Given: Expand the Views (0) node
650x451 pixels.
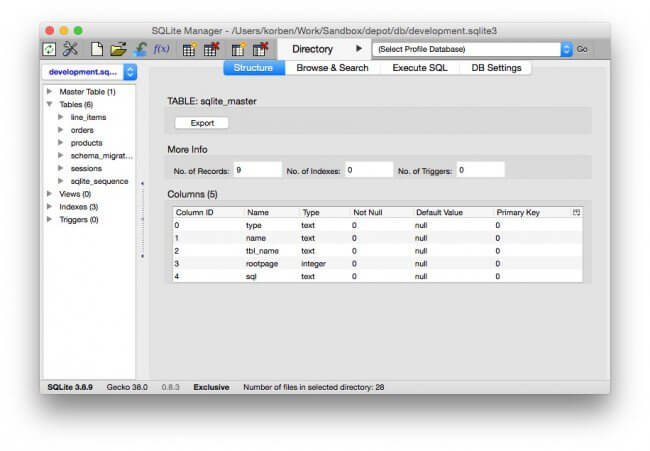Looking at the screenshot, I should coord(49,194).
